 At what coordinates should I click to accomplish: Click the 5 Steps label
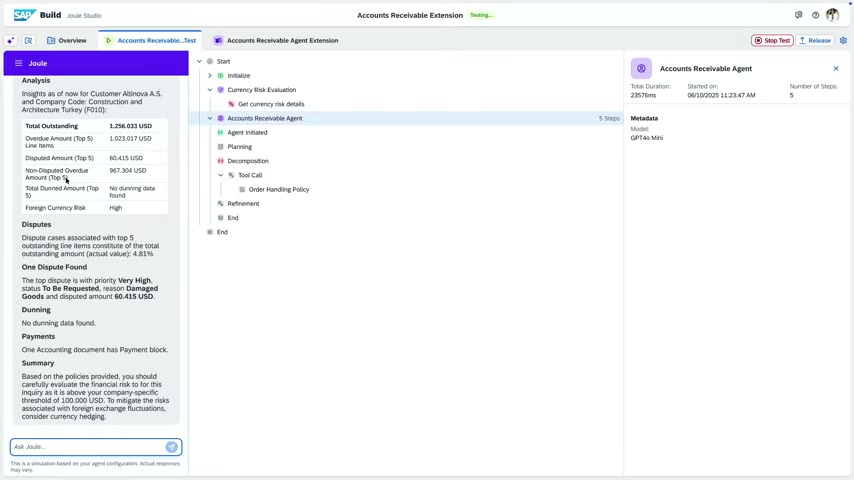pyautogui.click(x=609, y=118)
